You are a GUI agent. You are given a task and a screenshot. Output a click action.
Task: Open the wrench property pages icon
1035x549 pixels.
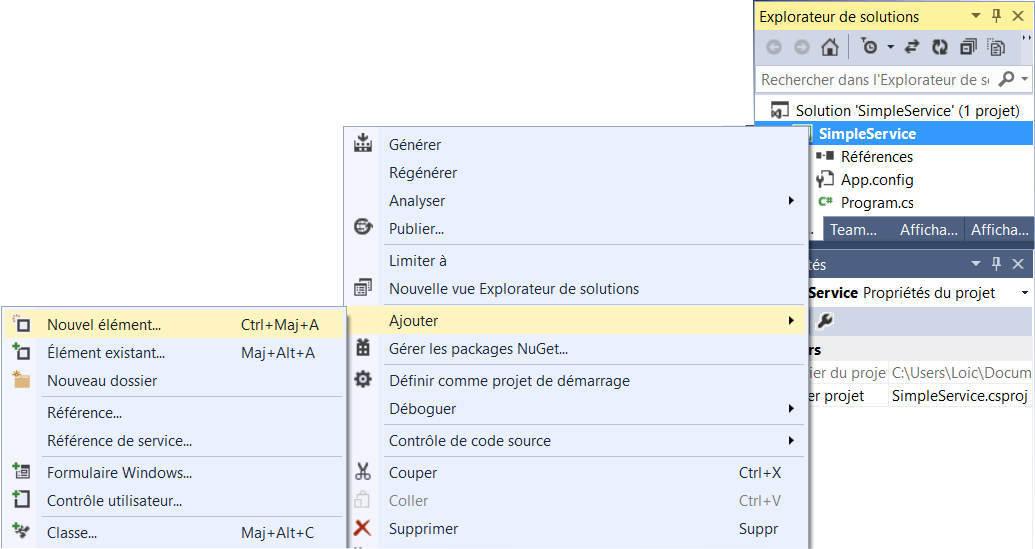click(825, 321)
